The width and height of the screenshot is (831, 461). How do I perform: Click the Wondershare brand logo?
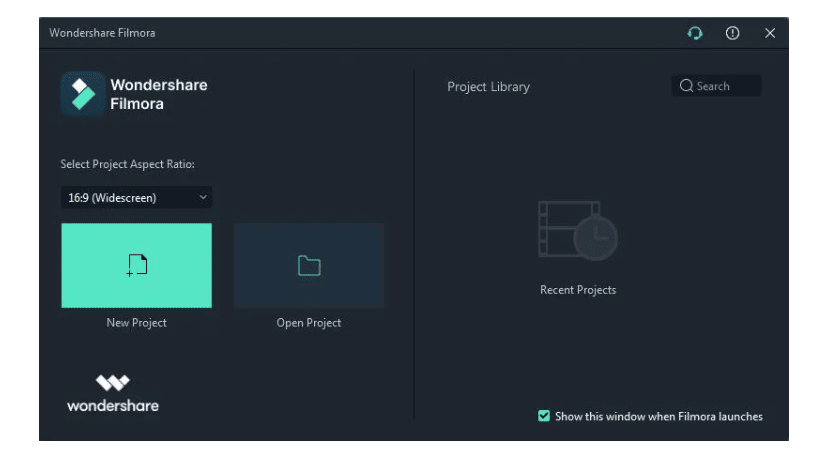pos(113,394)
